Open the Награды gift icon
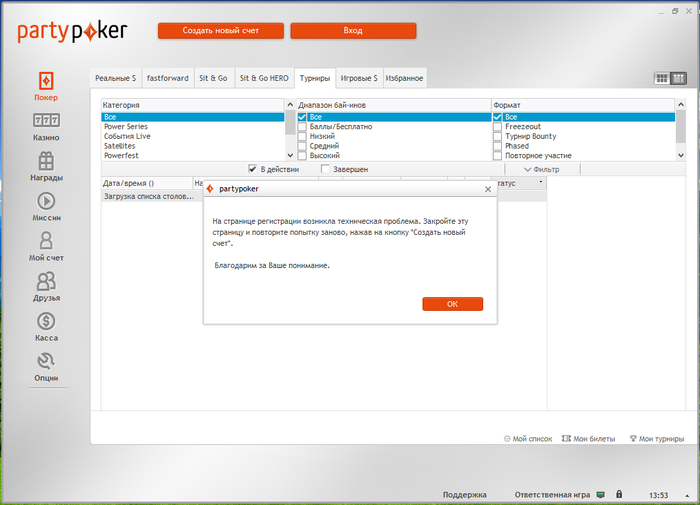This screenshot has height=505, width=700. pos(46,161)
